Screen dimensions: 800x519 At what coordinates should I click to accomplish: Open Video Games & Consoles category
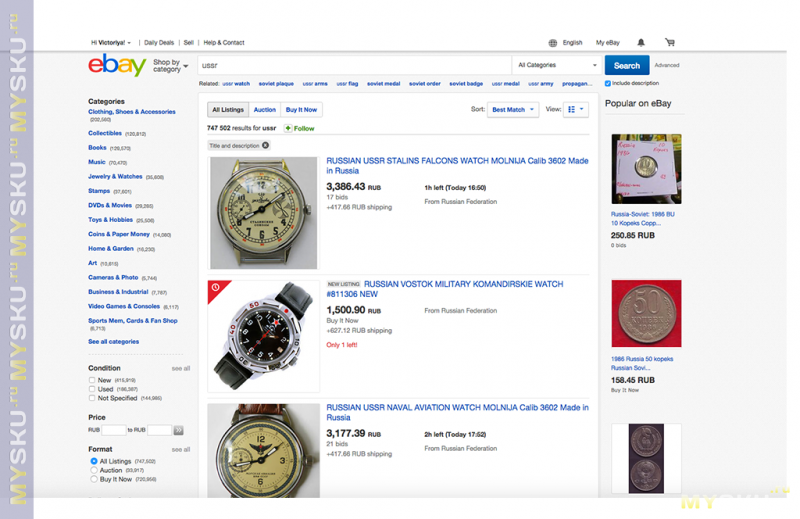(124, 306)
